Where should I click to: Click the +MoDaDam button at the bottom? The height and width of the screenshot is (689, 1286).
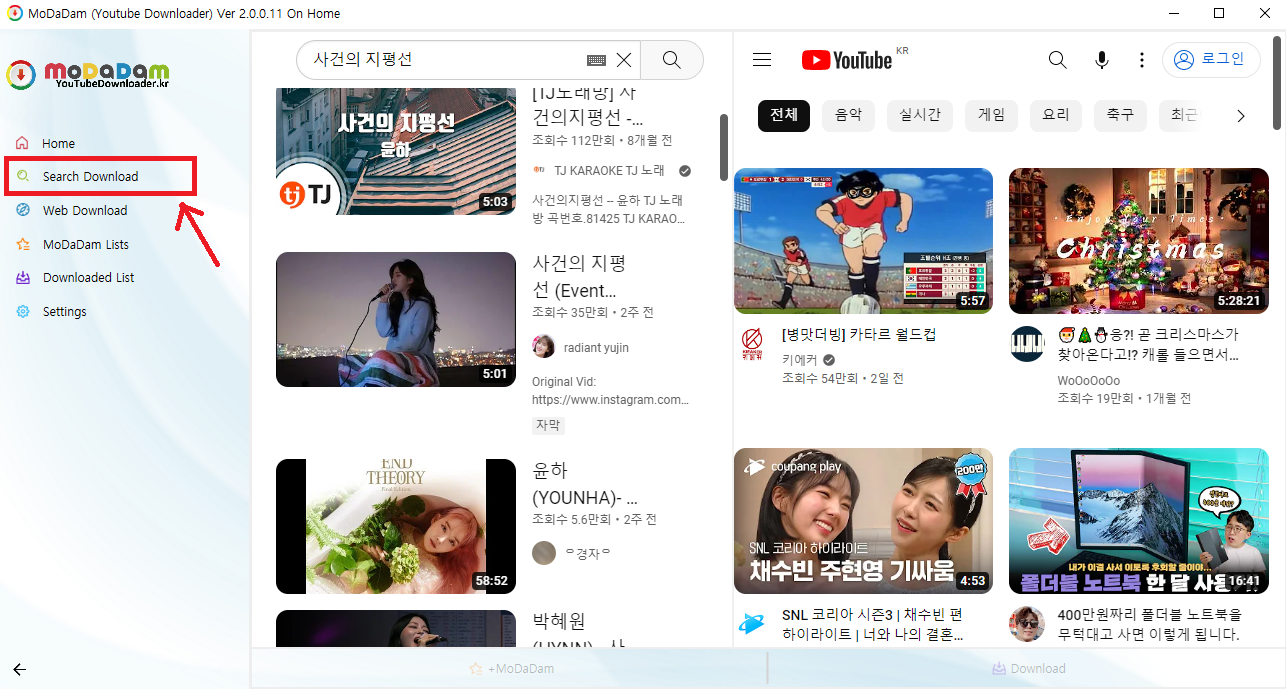[x=511, y=668]
